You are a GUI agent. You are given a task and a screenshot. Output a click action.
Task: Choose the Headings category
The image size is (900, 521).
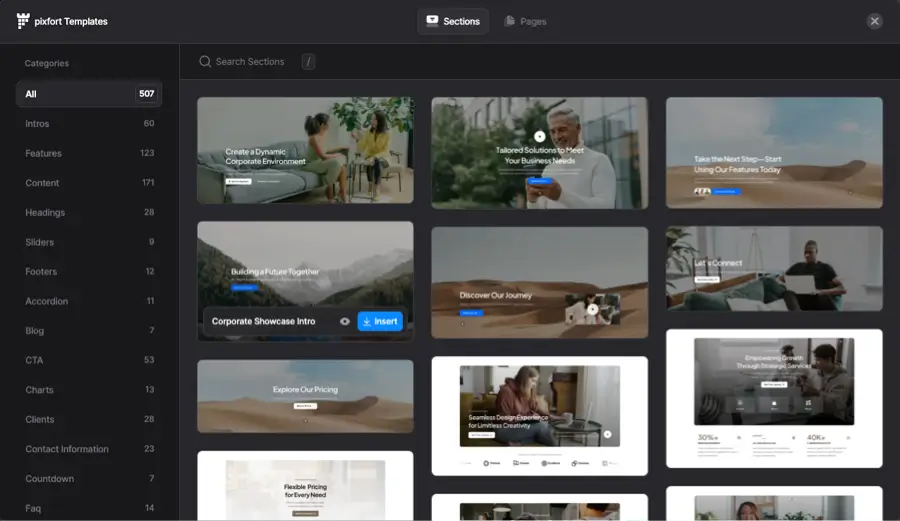point(89,212)
